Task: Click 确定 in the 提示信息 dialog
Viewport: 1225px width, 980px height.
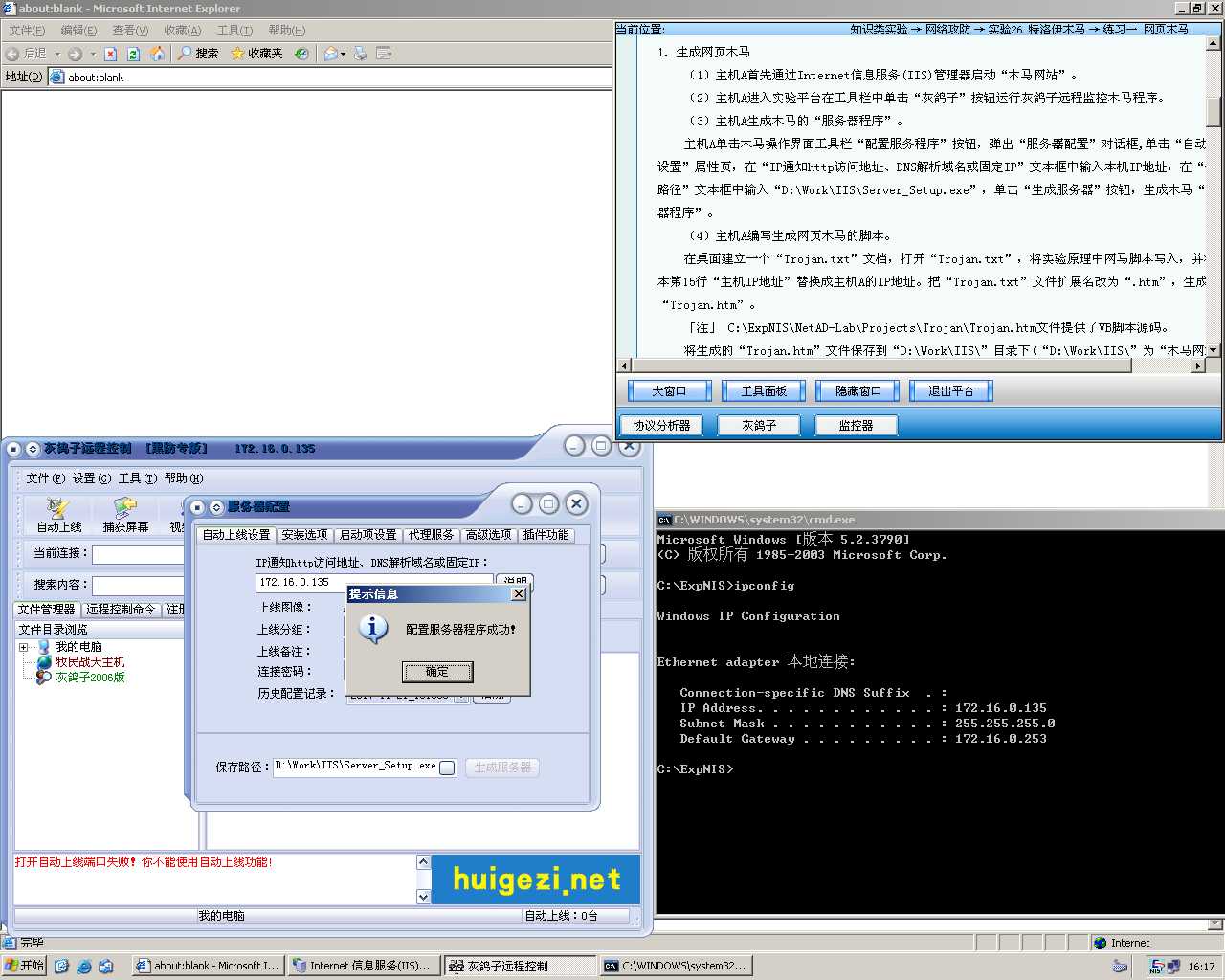Action: (x=437, y=672)
